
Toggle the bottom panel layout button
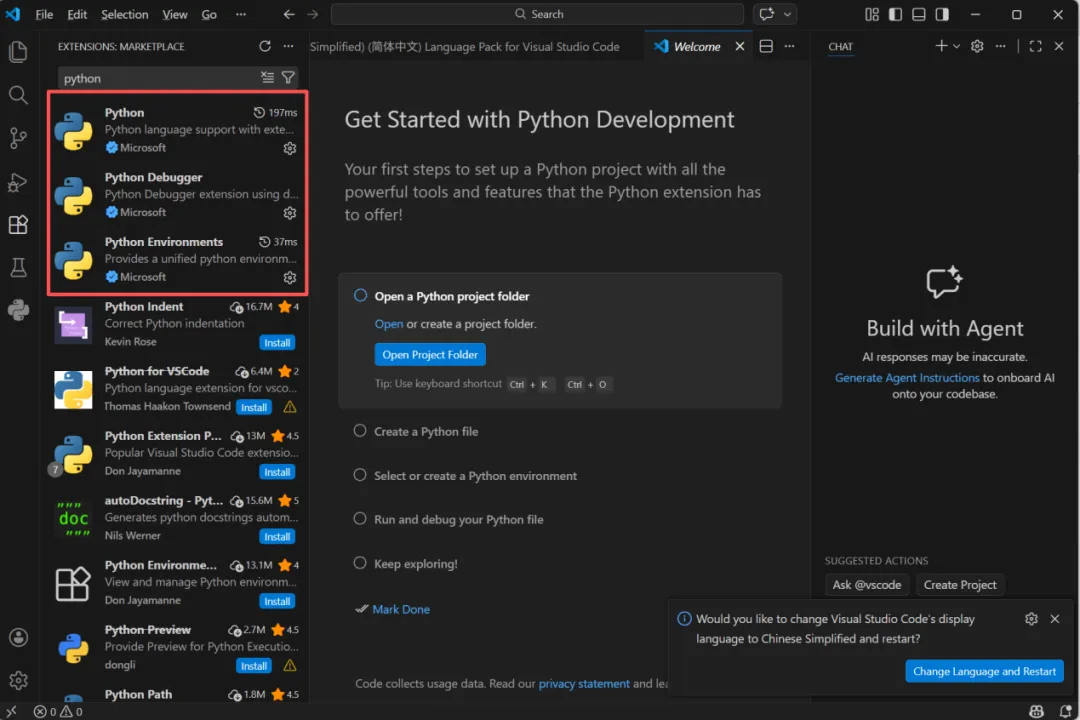point(918,15)
